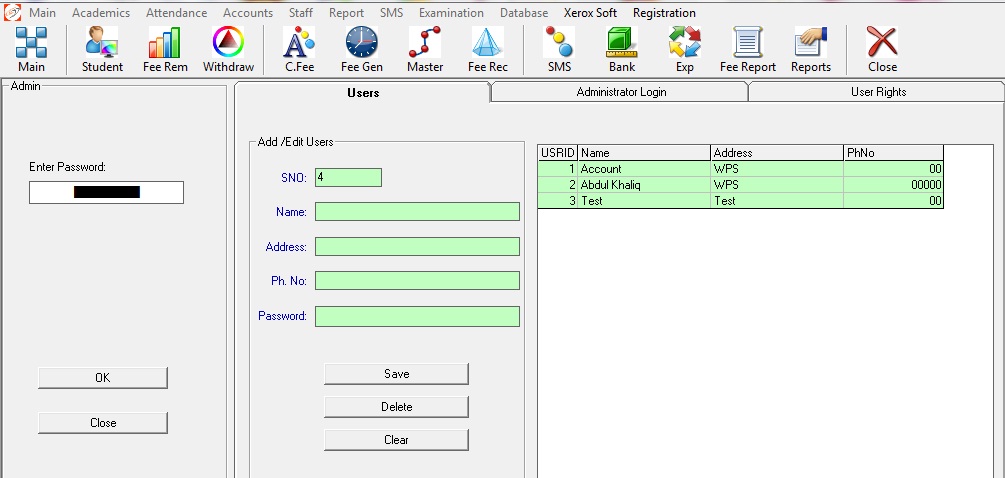Viewport: 1005px width, 478px height.
Task: Focus the Address input field
Action: pyautogui.click(x=417, y=247)
